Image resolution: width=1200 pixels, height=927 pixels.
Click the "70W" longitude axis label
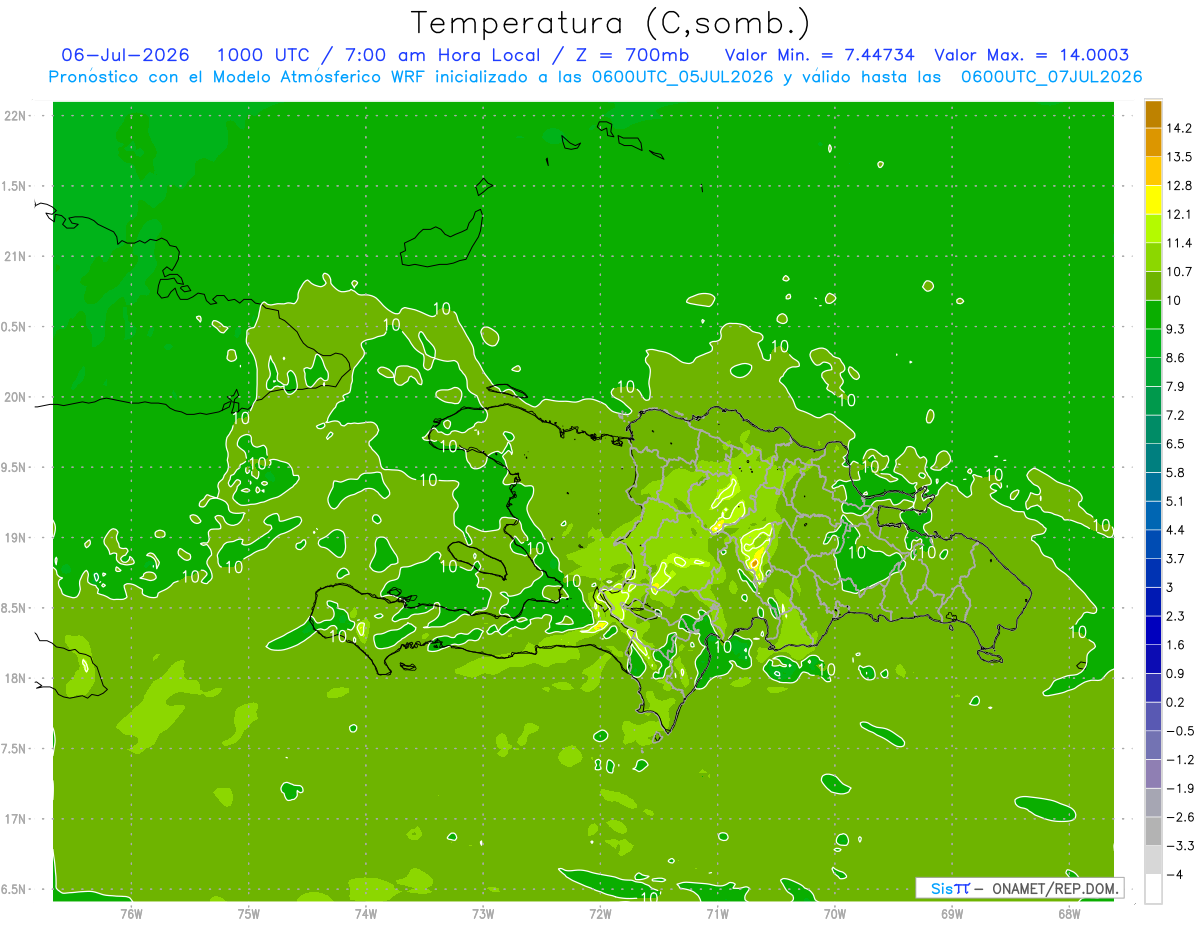(x=835, y=914)
